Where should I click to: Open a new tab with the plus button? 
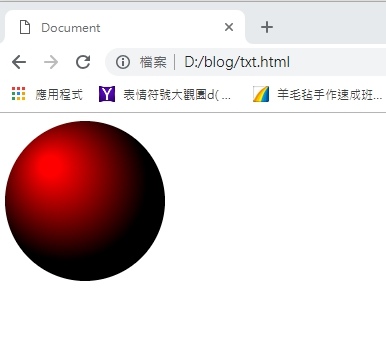(267, 27)
